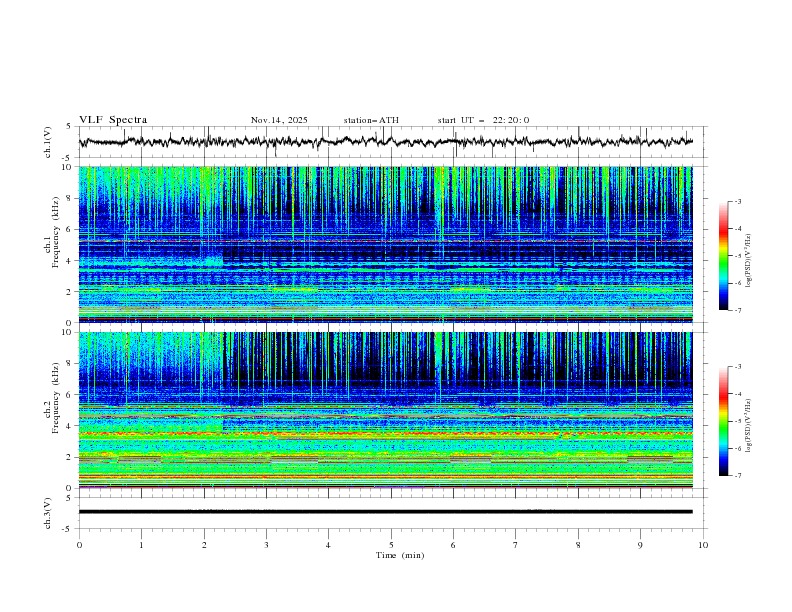The image size is (792, 612).
Task: Click the 'ch.1(V)' axis label
Action: [48, 142]
